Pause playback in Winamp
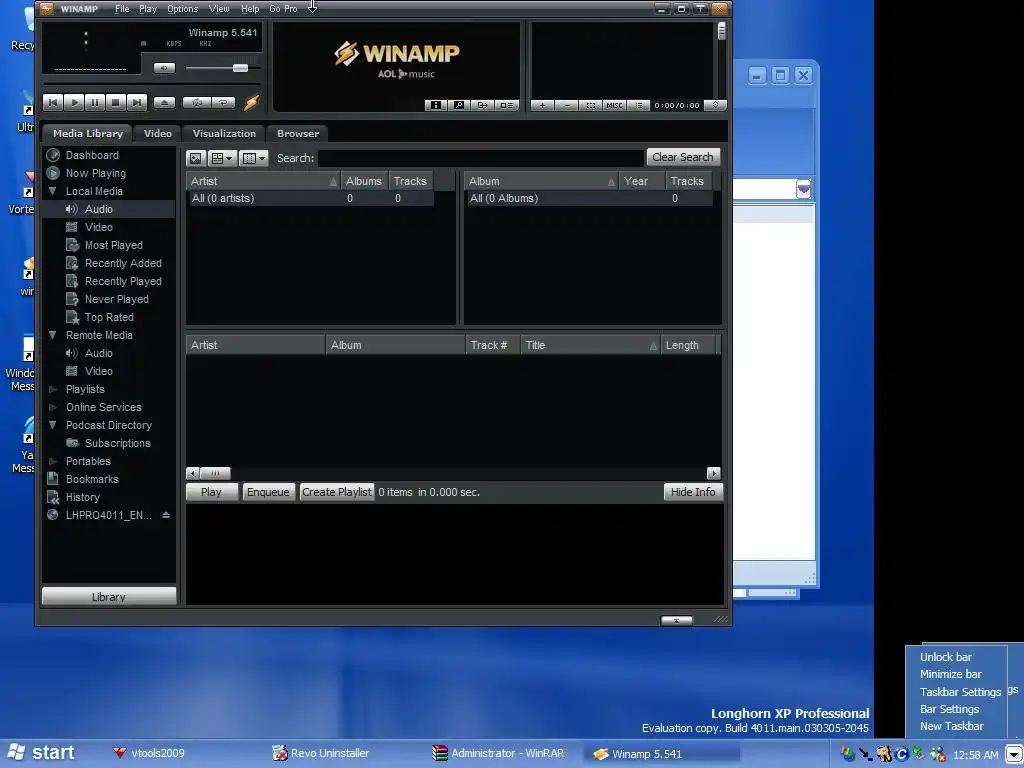 pos(95,102)
